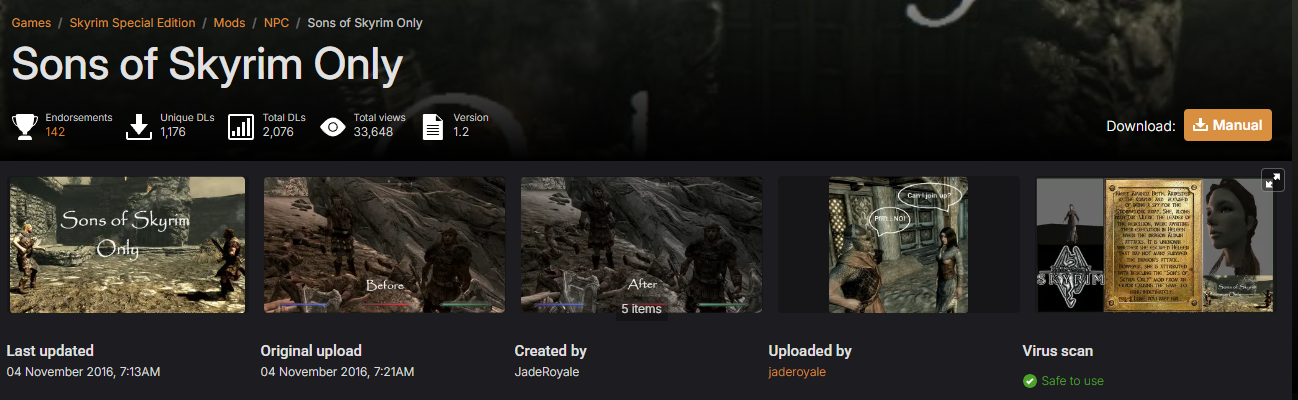Navigate to the NPC category breadcrumb
1298x400 pixels.
[277, 22]
